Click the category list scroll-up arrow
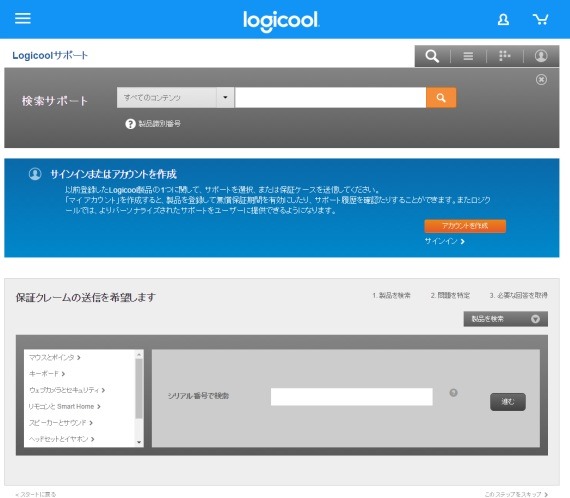Viewport: 570px width, 498px height. tap(139, 354)
